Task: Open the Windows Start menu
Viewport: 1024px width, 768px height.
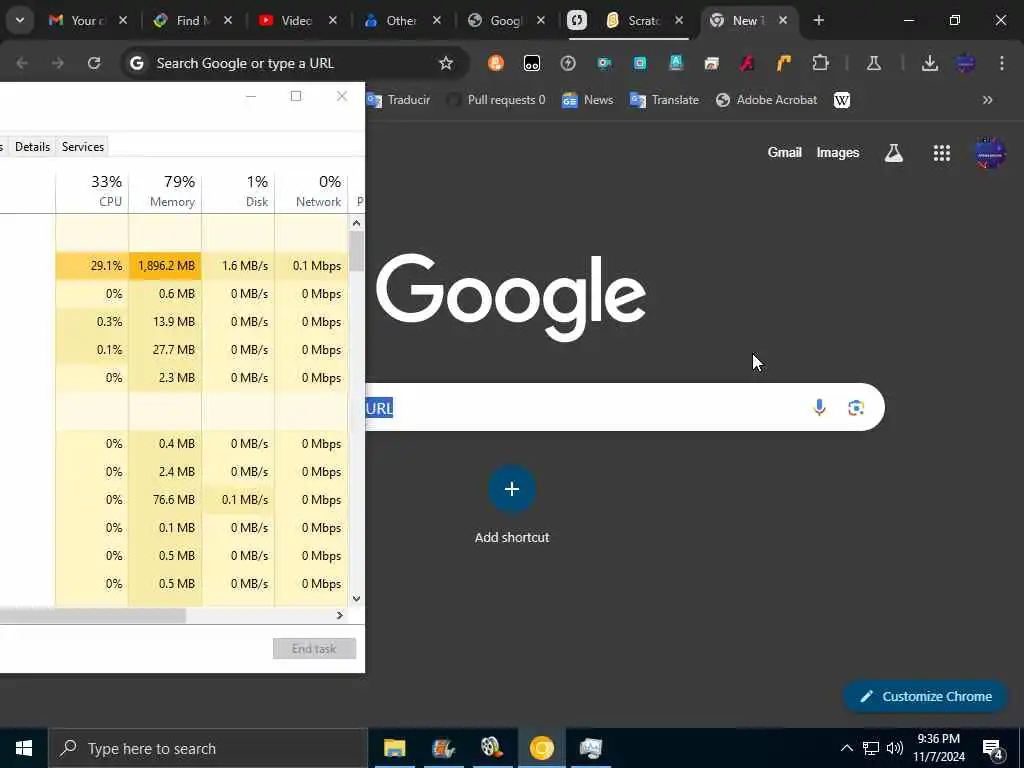Action: [24, 748]
